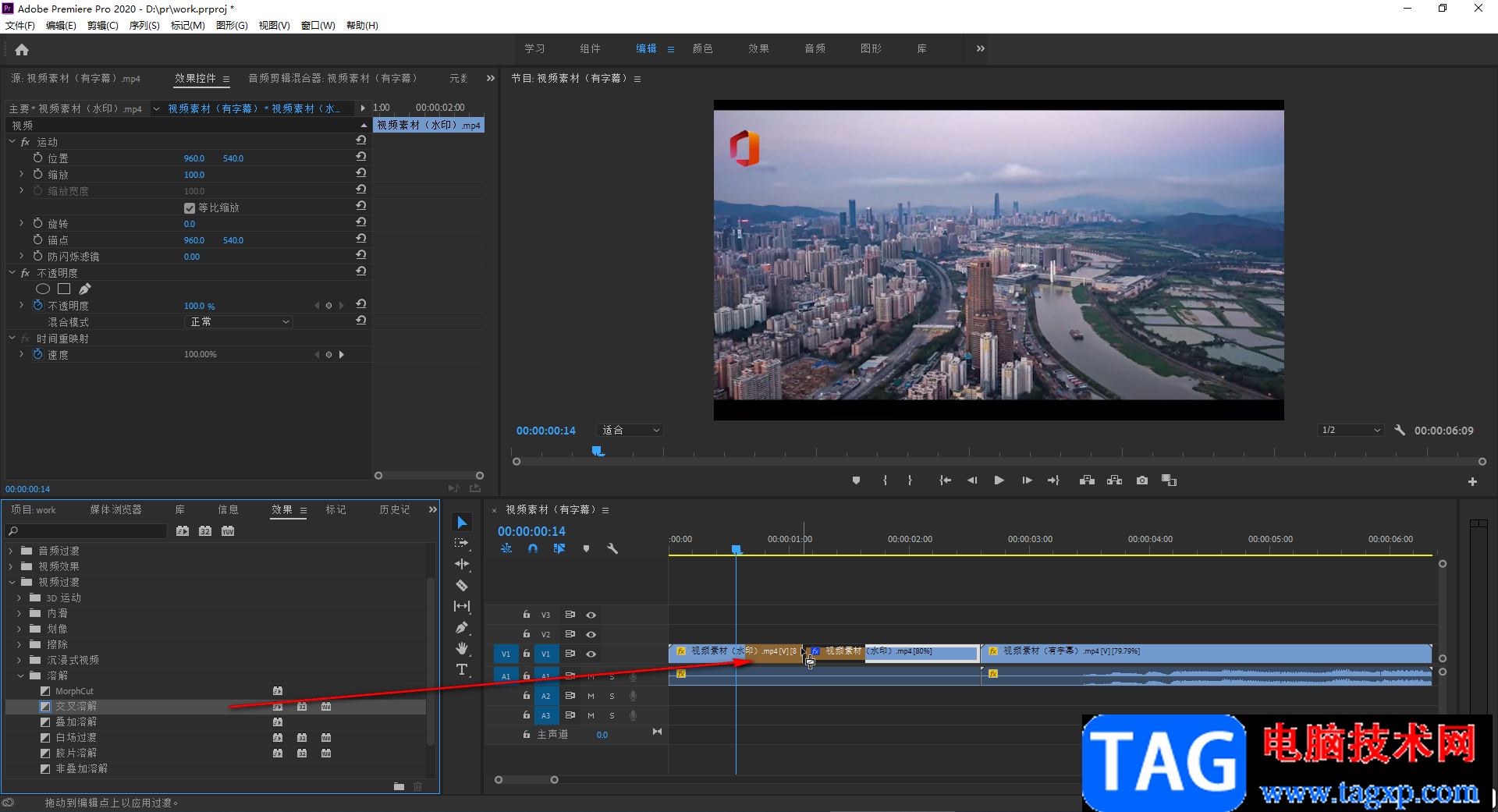Select the Slip tool
The image size is (1498, 812).
[x=462, y=606]
